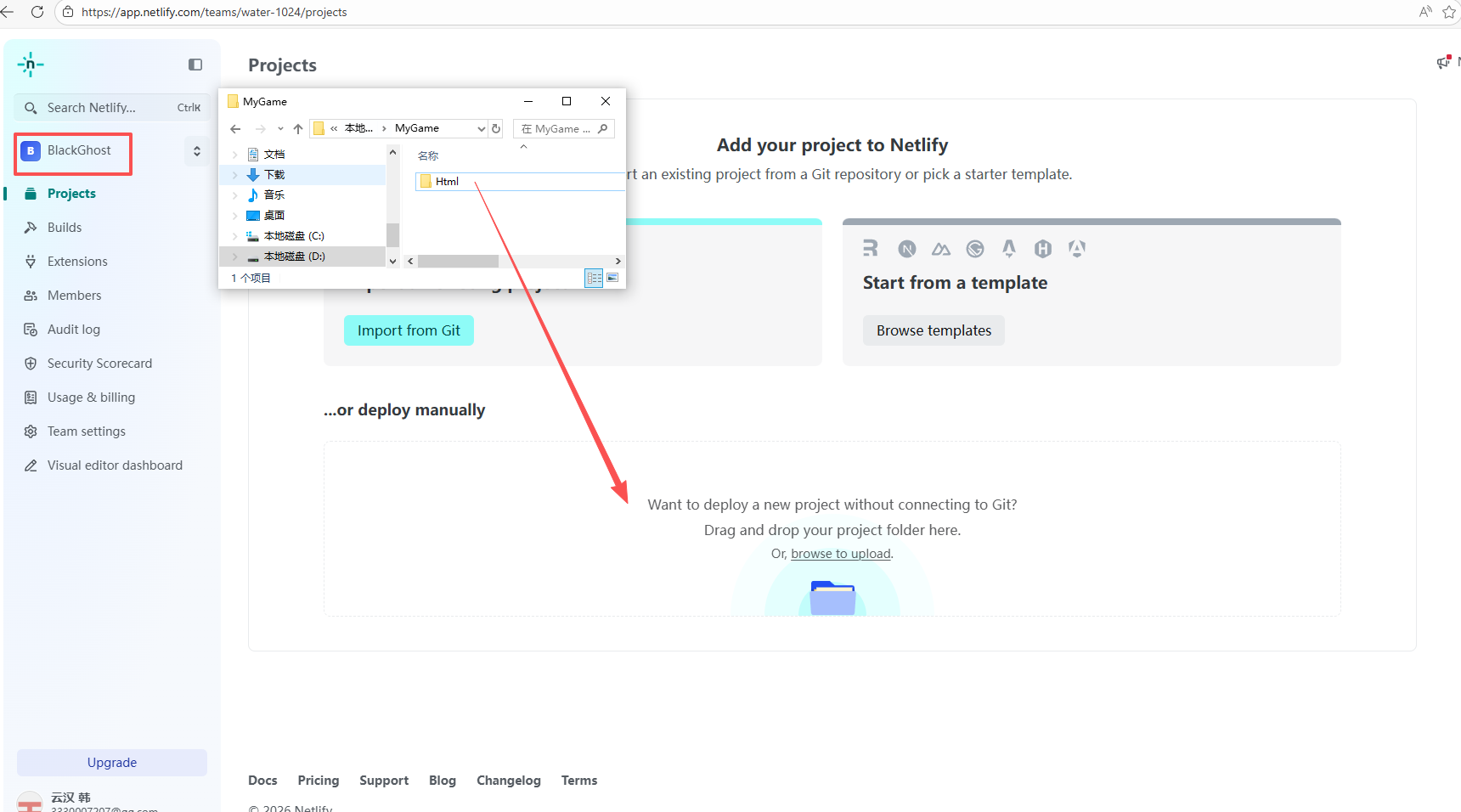The height and width of the screenshot is (812, 1461).
Task: Click Terms footer link
Action: point(579,781)
